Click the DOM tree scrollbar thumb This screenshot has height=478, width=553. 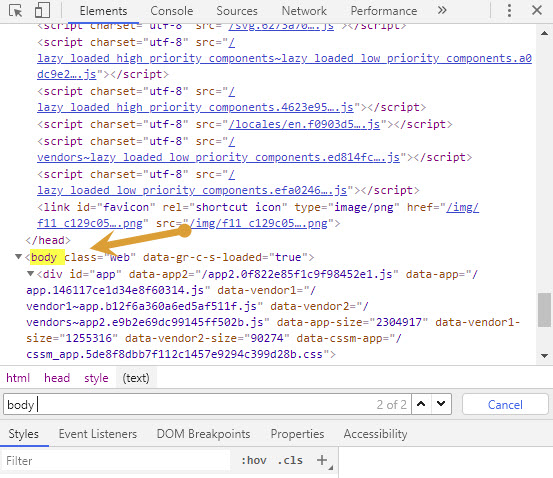[545, 310]
